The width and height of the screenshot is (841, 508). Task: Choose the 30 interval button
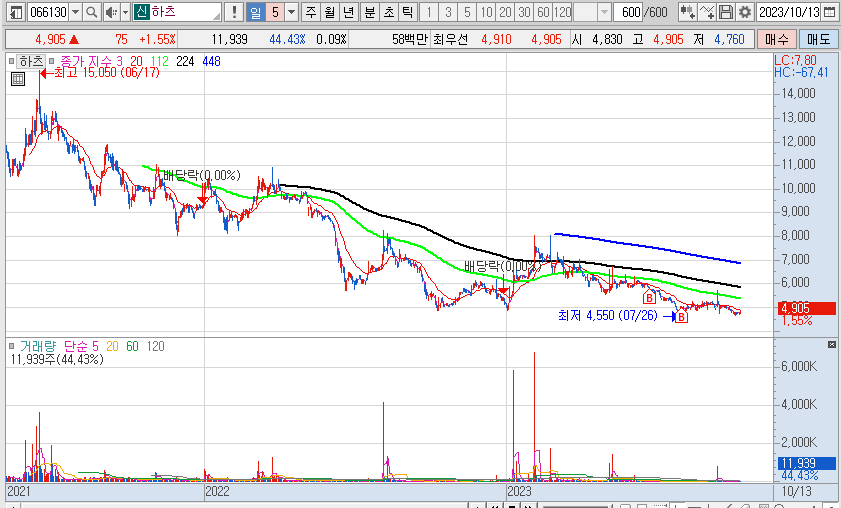point(525,12)
